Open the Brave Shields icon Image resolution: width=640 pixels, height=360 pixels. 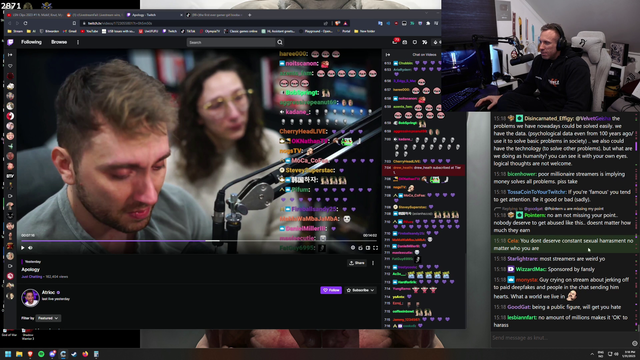coord(337,23)
